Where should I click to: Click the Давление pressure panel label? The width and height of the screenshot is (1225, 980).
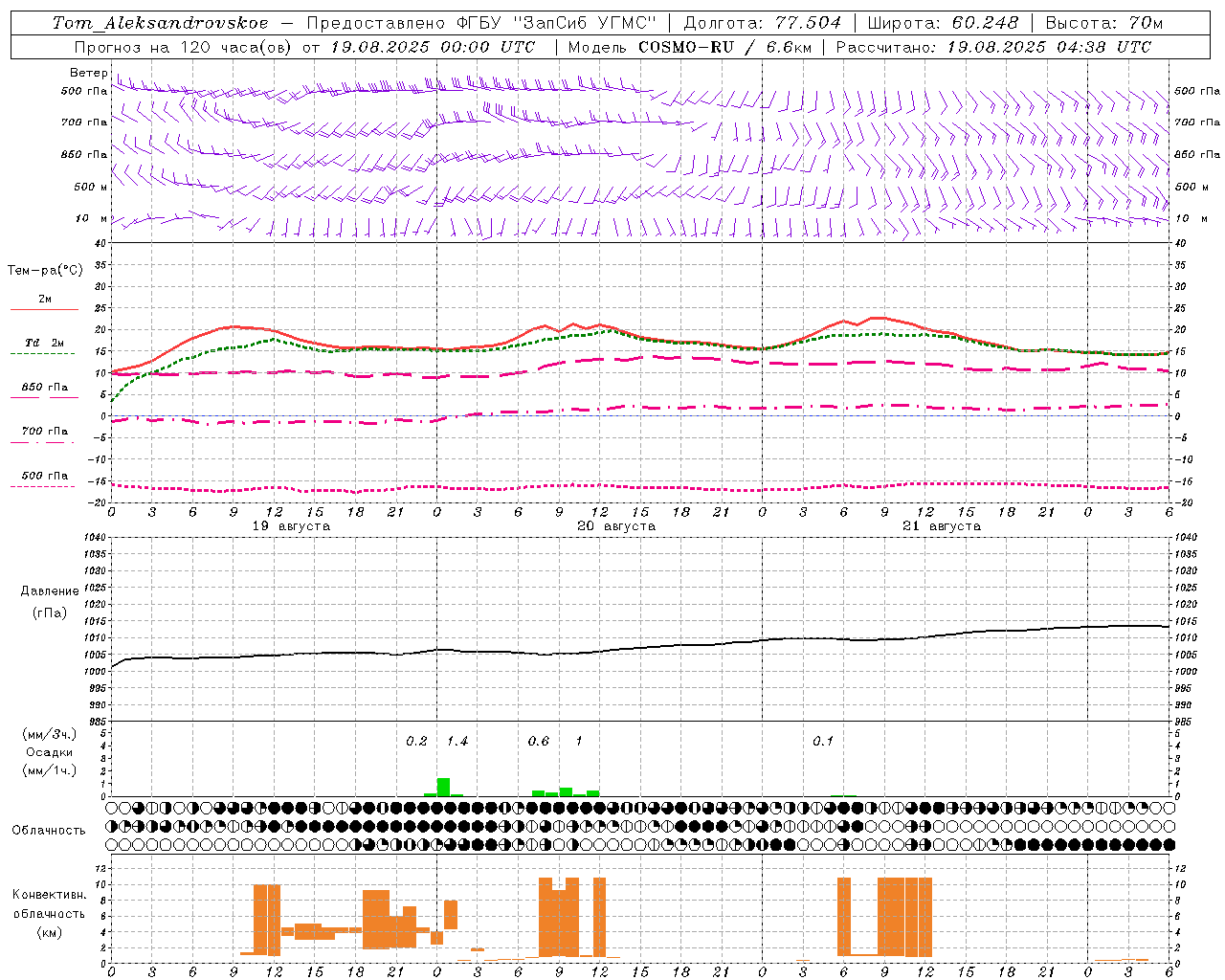[x=50, y=591]
